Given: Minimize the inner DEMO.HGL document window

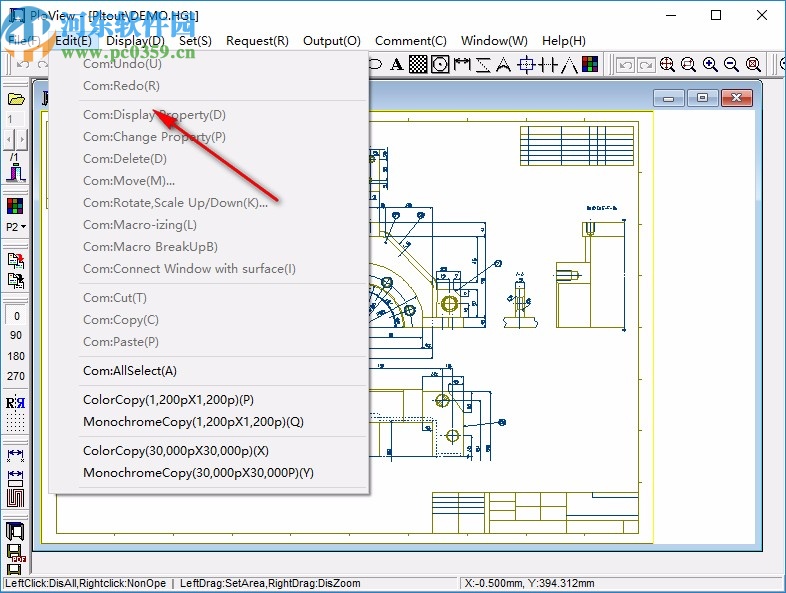Looking at the screenshot, I should 669,98.
